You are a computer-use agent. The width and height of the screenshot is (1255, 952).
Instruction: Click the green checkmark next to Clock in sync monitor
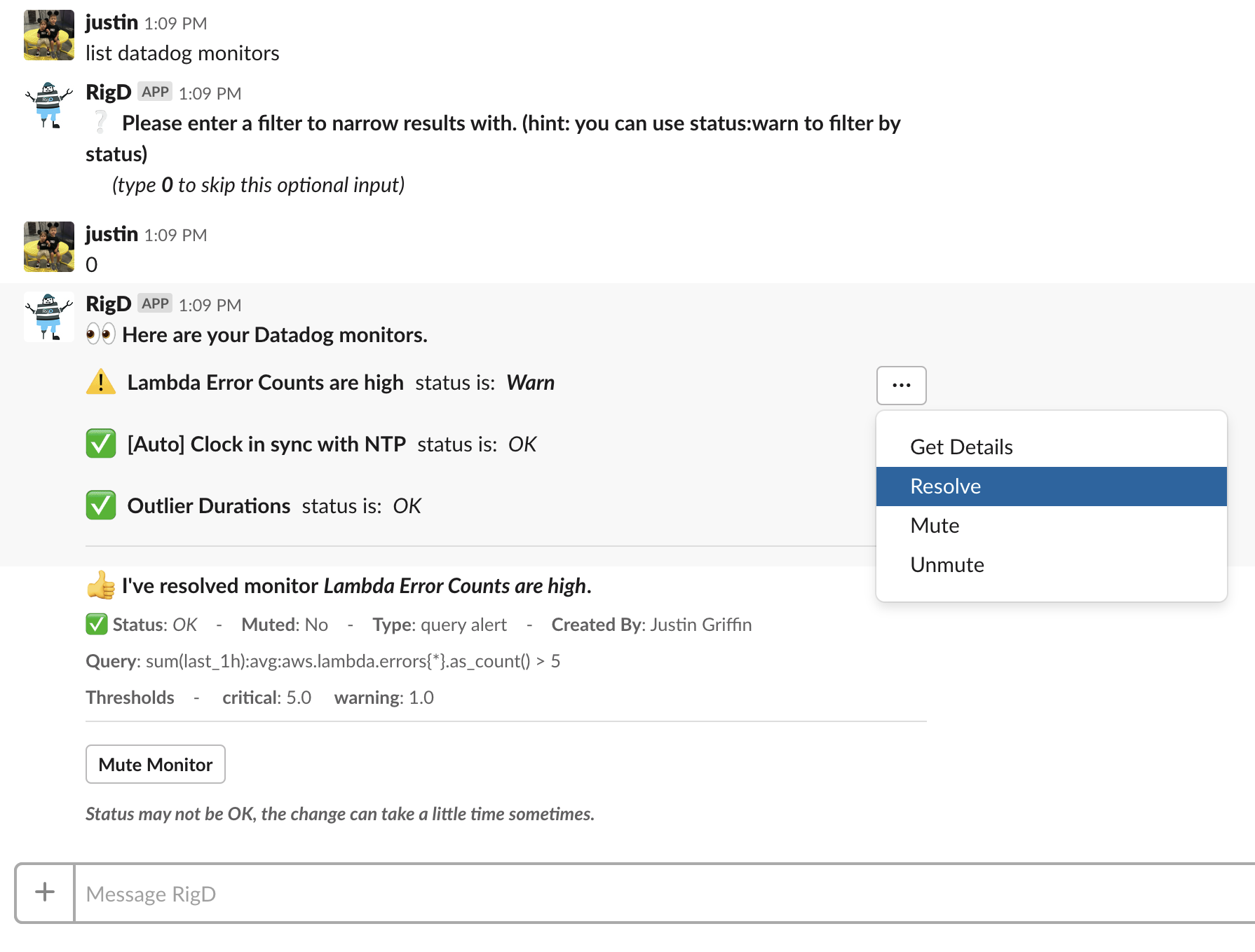click(100, 443)
